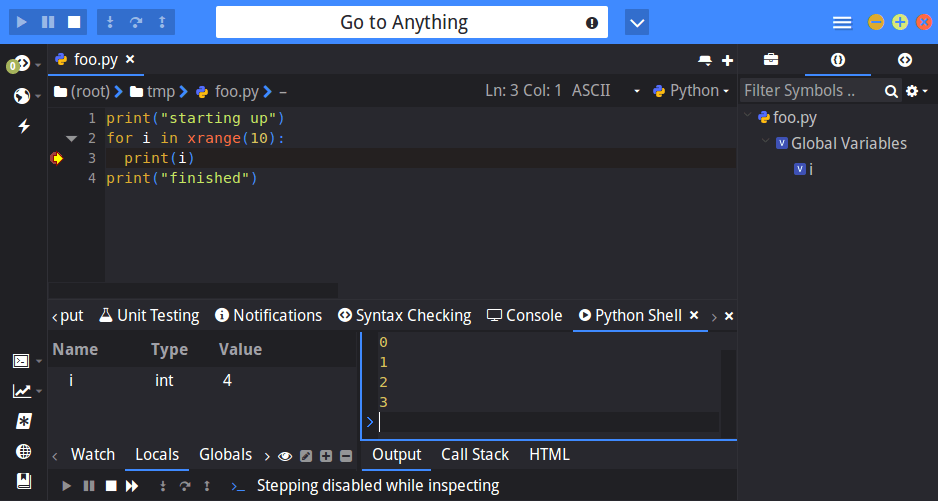Click the upper globe icon in left sidebar
The image size is (938, 501).
(x=22, y=96)
